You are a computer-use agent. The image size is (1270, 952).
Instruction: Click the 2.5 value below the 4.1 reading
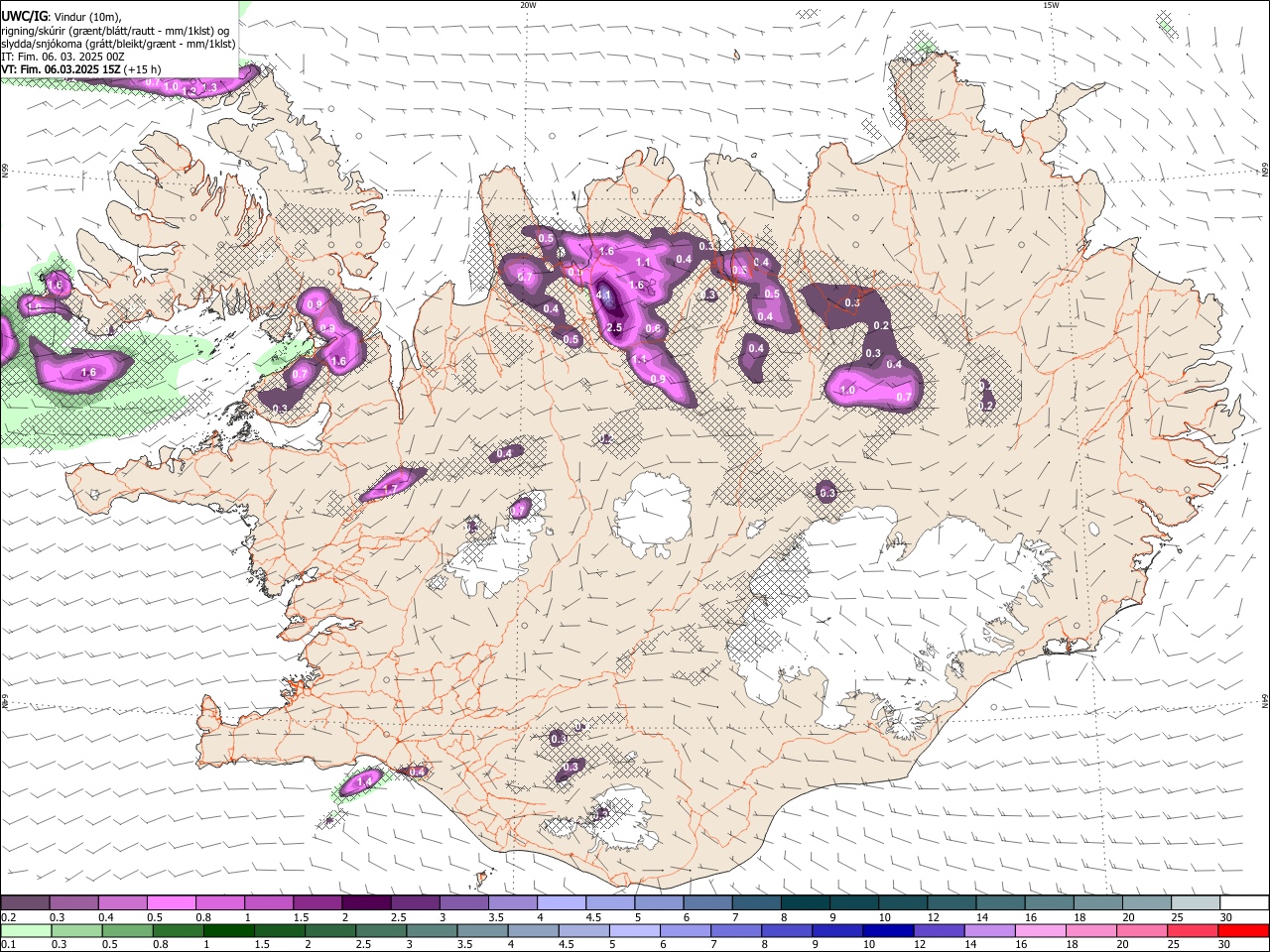[614, 328]
